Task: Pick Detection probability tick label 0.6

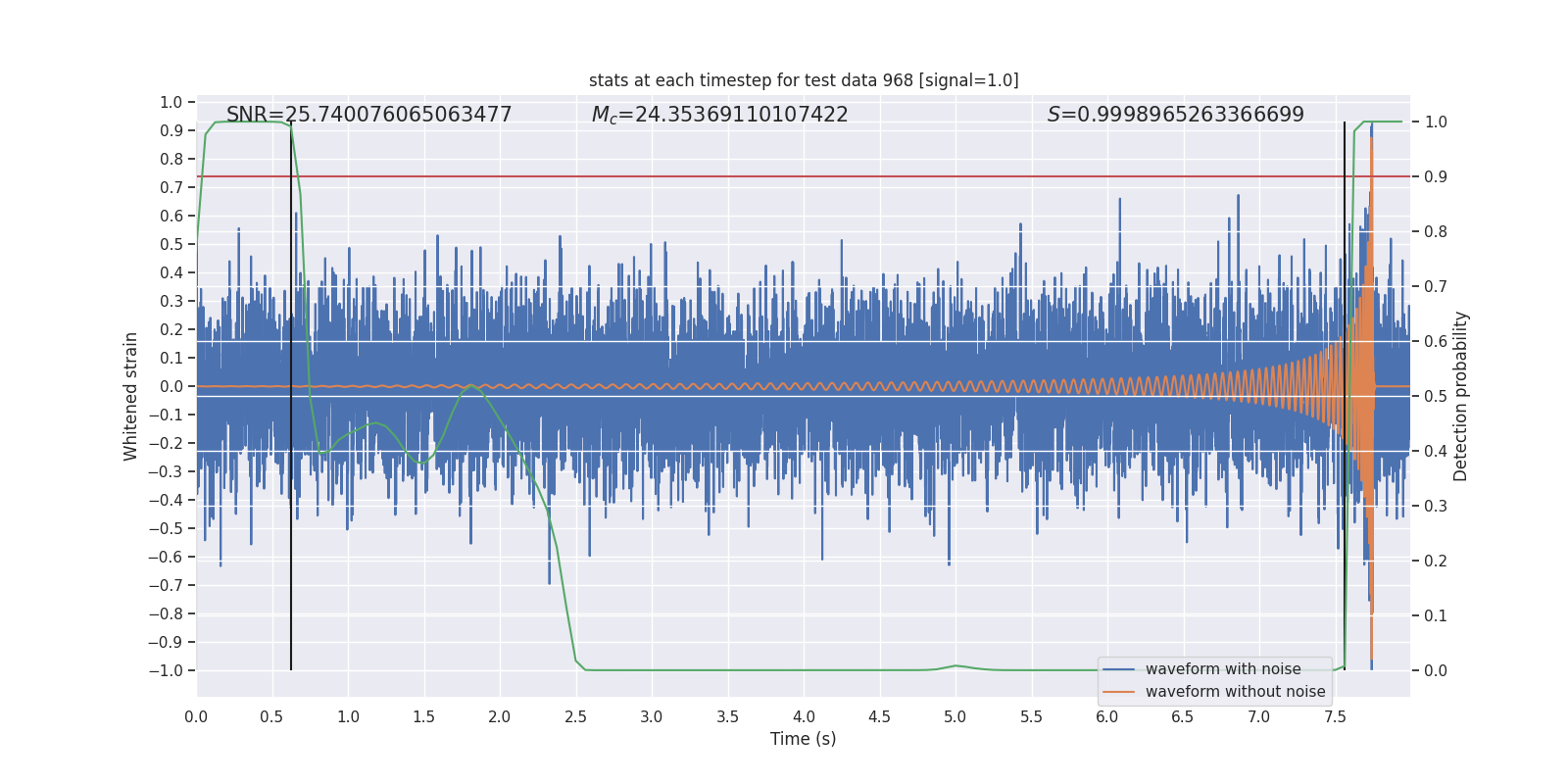Action: 1436,341
